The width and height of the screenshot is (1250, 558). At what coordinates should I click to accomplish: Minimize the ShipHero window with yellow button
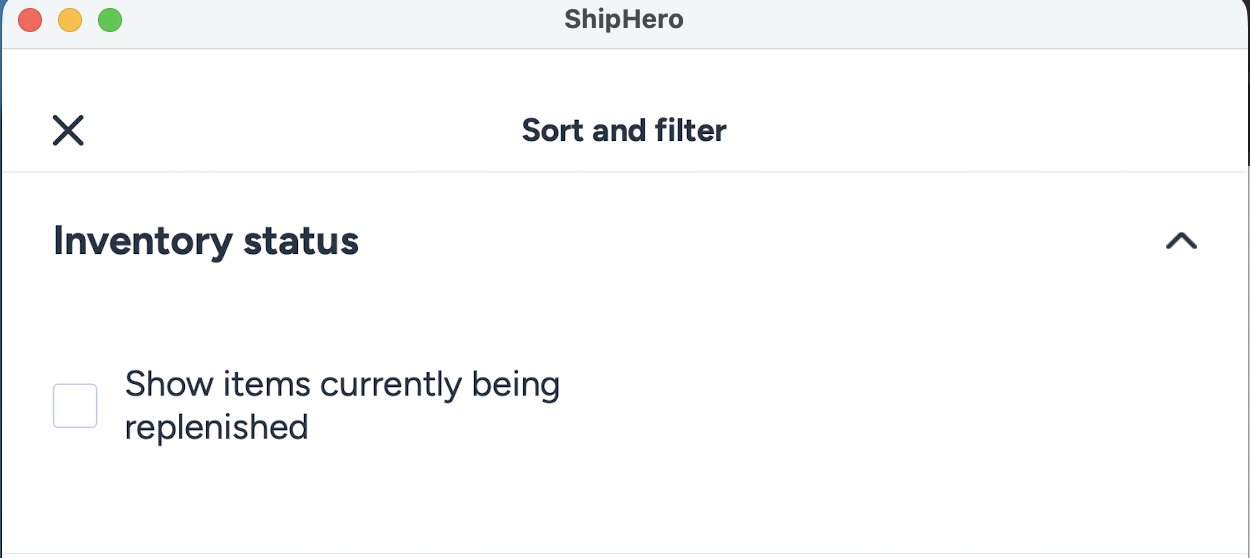[x=70, y=20]
